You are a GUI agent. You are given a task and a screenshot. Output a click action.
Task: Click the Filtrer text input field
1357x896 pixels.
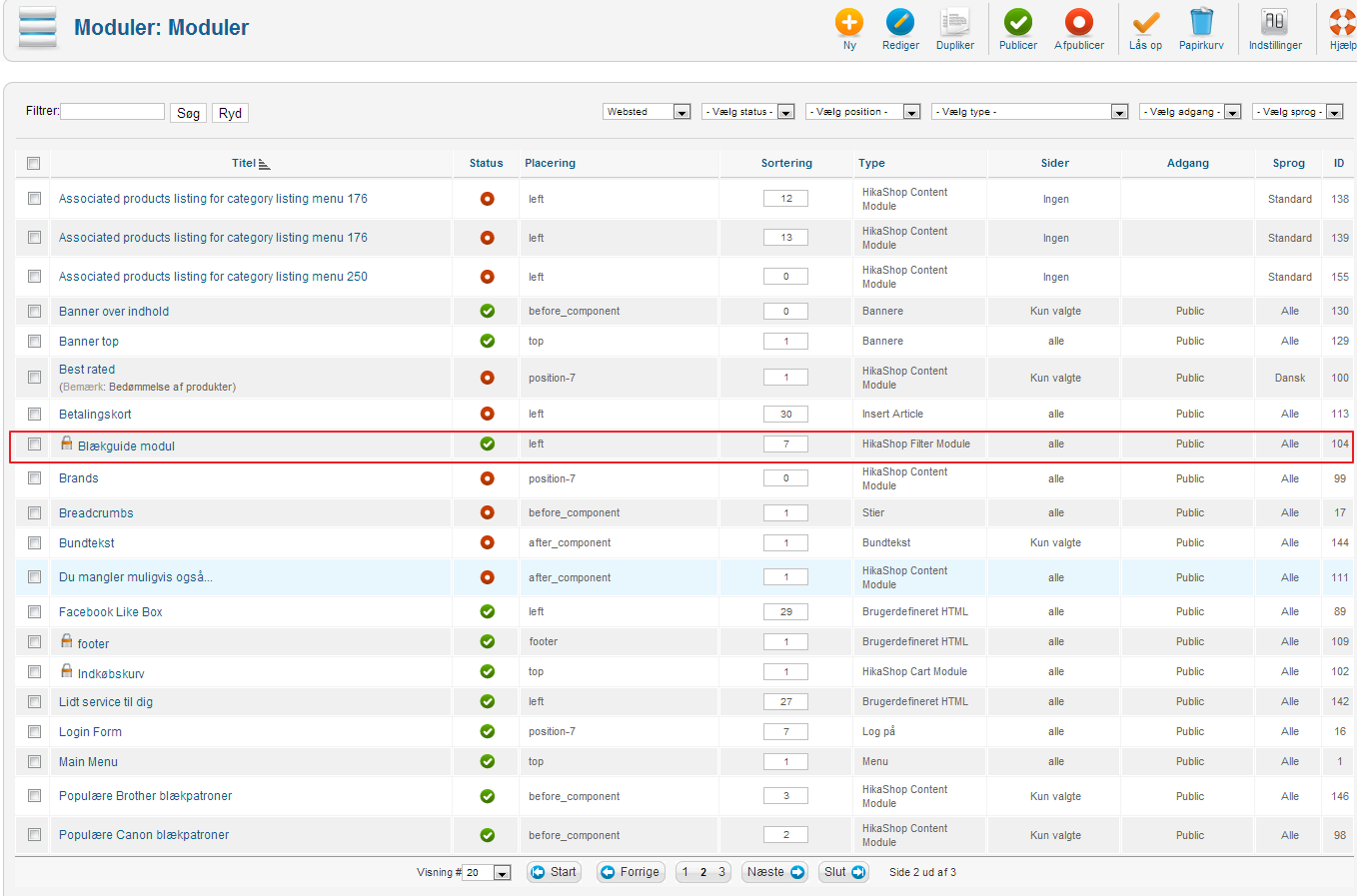[113, 112]
